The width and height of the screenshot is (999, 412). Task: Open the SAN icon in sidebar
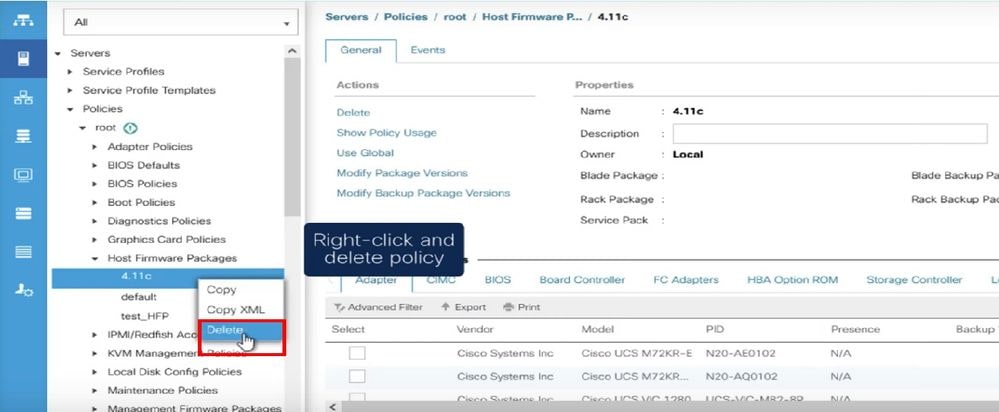(x=24, y=136)
